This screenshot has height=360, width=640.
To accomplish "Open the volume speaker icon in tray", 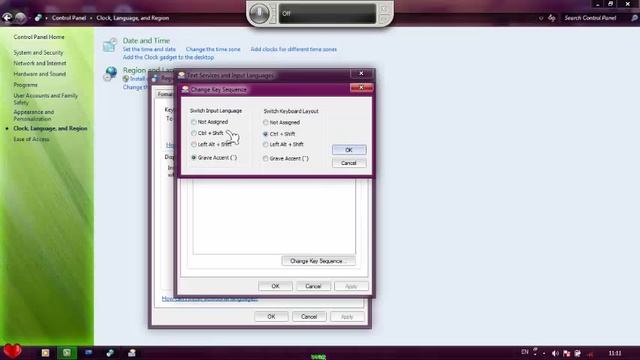I will point(555,353).
